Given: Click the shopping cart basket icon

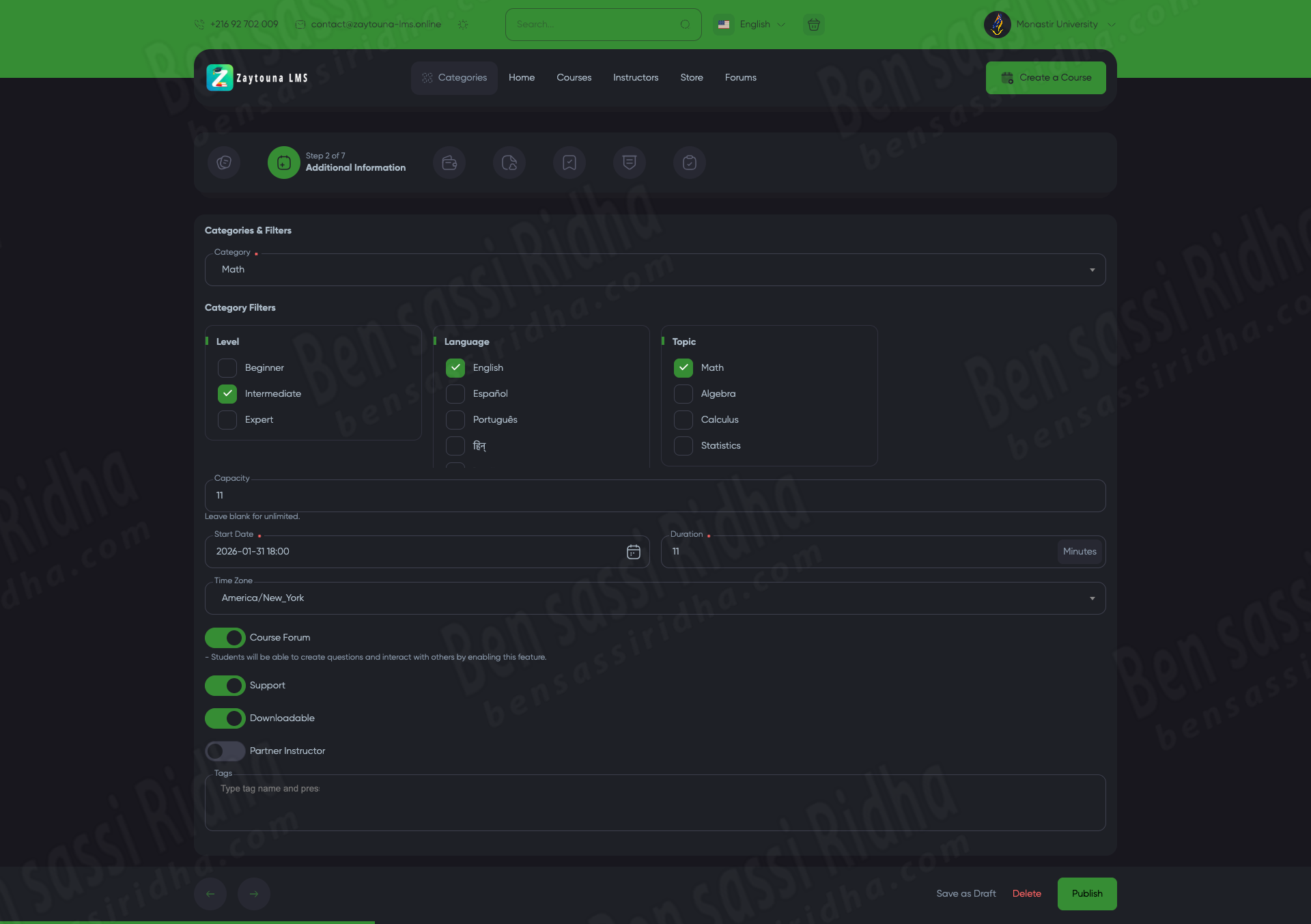Looking at the screenshot, I should point(813,25).
